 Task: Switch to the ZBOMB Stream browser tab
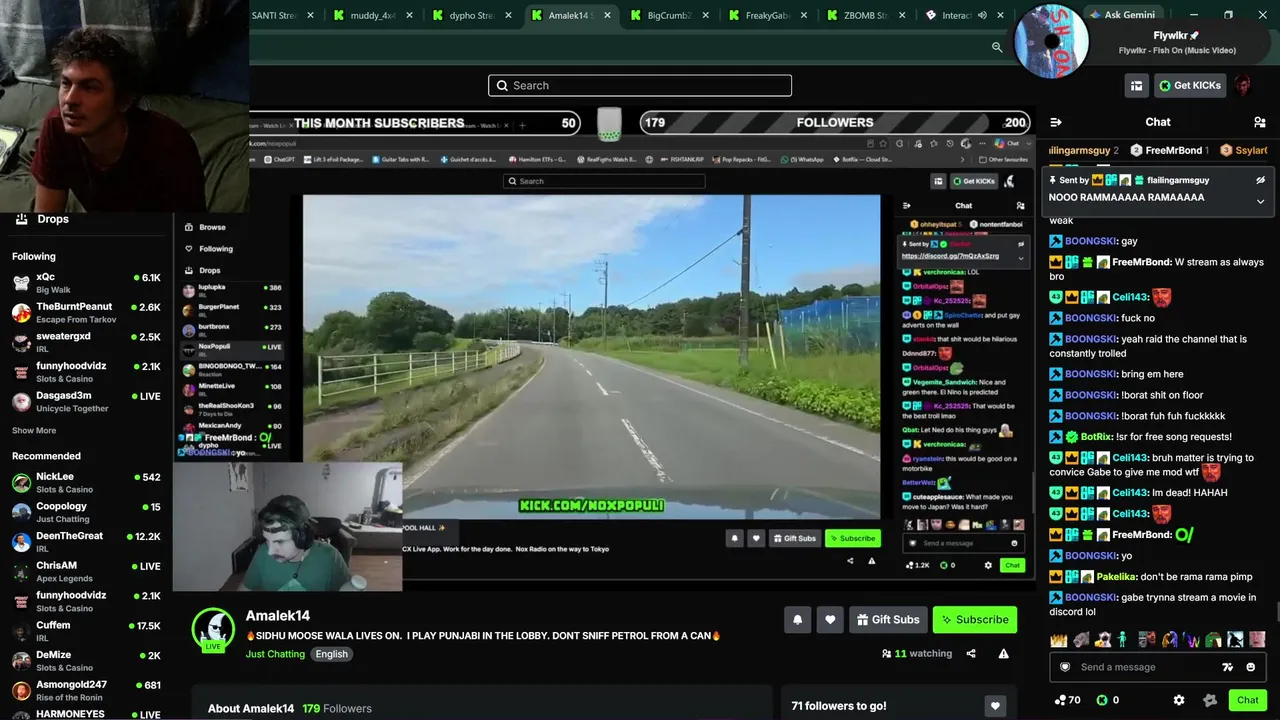[865, 15]
